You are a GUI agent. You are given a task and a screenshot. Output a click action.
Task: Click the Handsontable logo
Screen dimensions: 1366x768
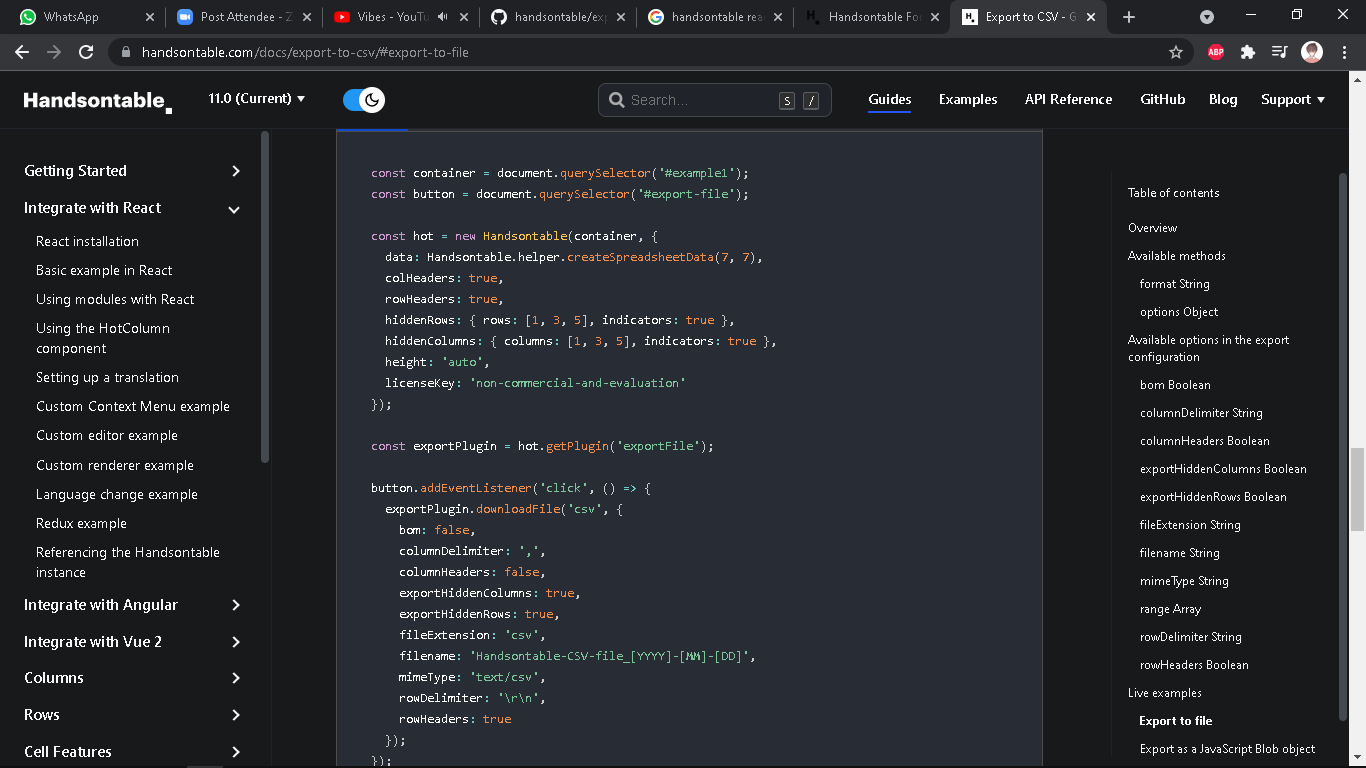coord(98,100)
